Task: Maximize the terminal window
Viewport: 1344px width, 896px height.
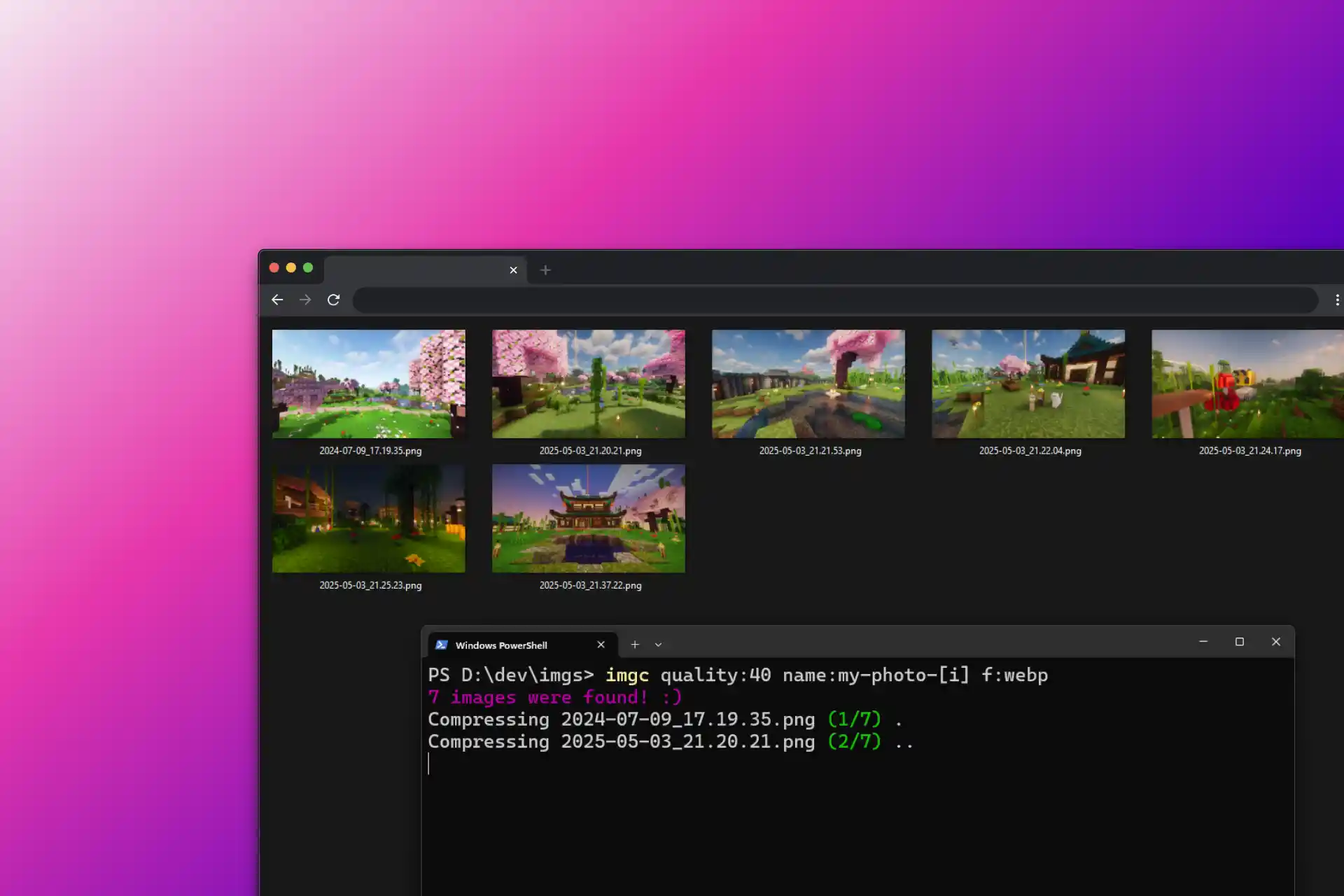Action: 1239,642
